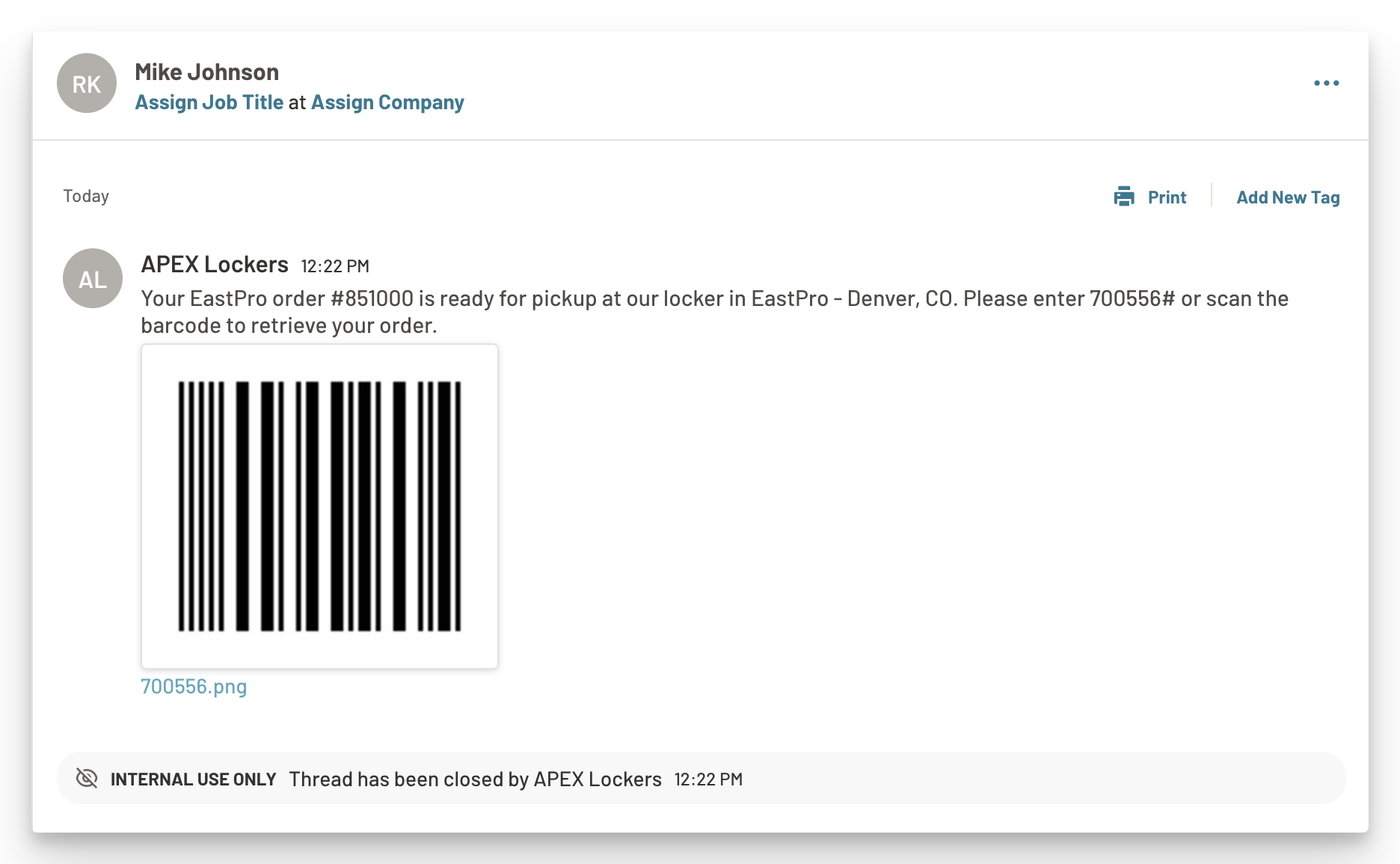Click the Print label
Image resolution: width=1400 pixels, height=864 pixels.
tap(1167, 197)
